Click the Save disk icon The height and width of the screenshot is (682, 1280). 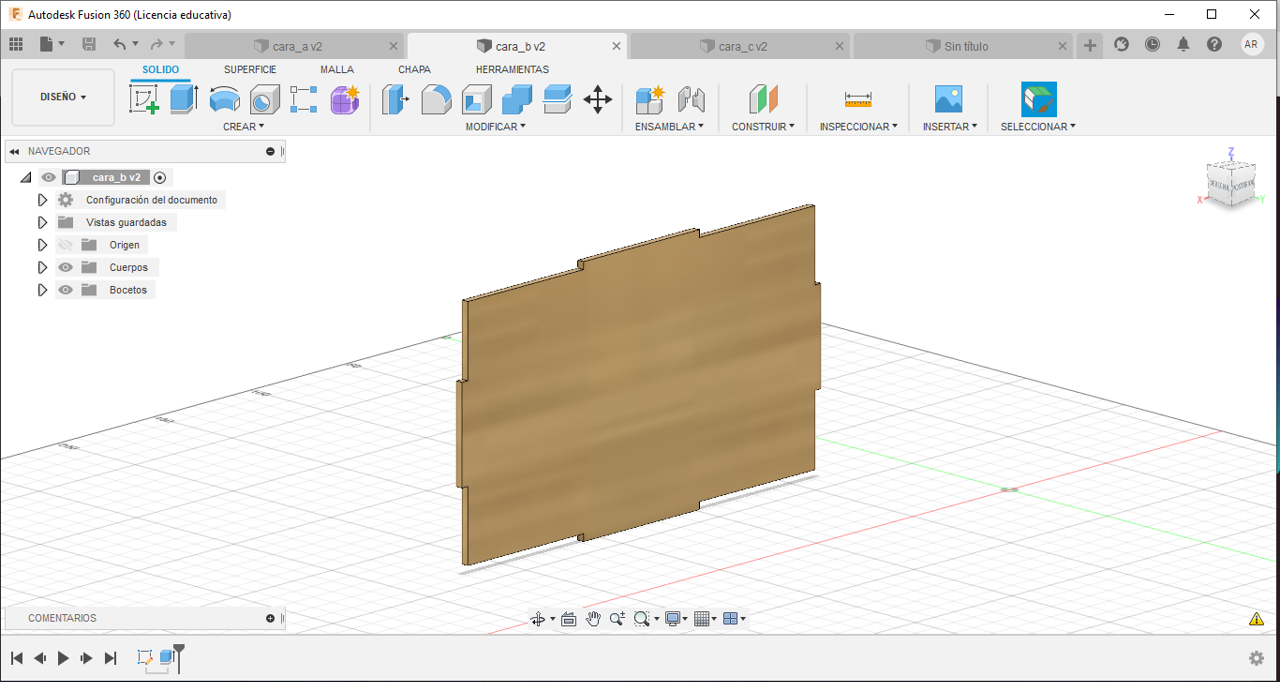coord(89,44)
